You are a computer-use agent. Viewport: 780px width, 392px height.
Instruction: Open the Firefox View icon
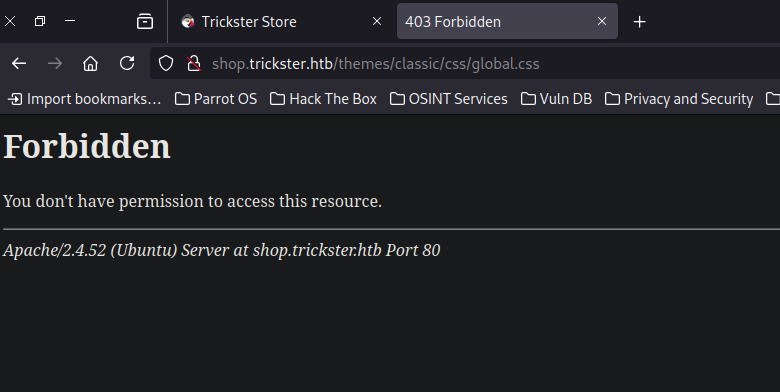(x=145, y=21)
